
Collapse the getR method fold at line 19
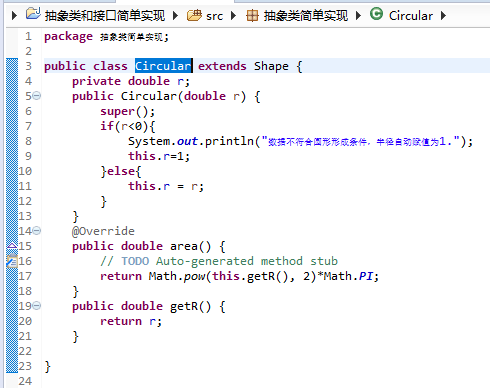37,305
